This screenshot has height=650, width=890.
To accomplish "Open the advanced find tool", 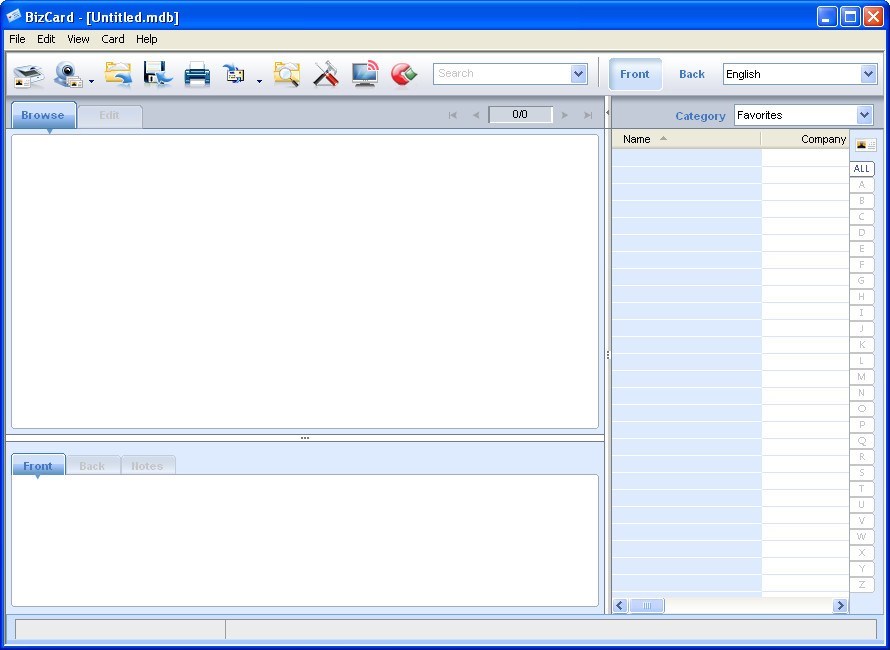I will pyautogui.click(x=287, y=73).
